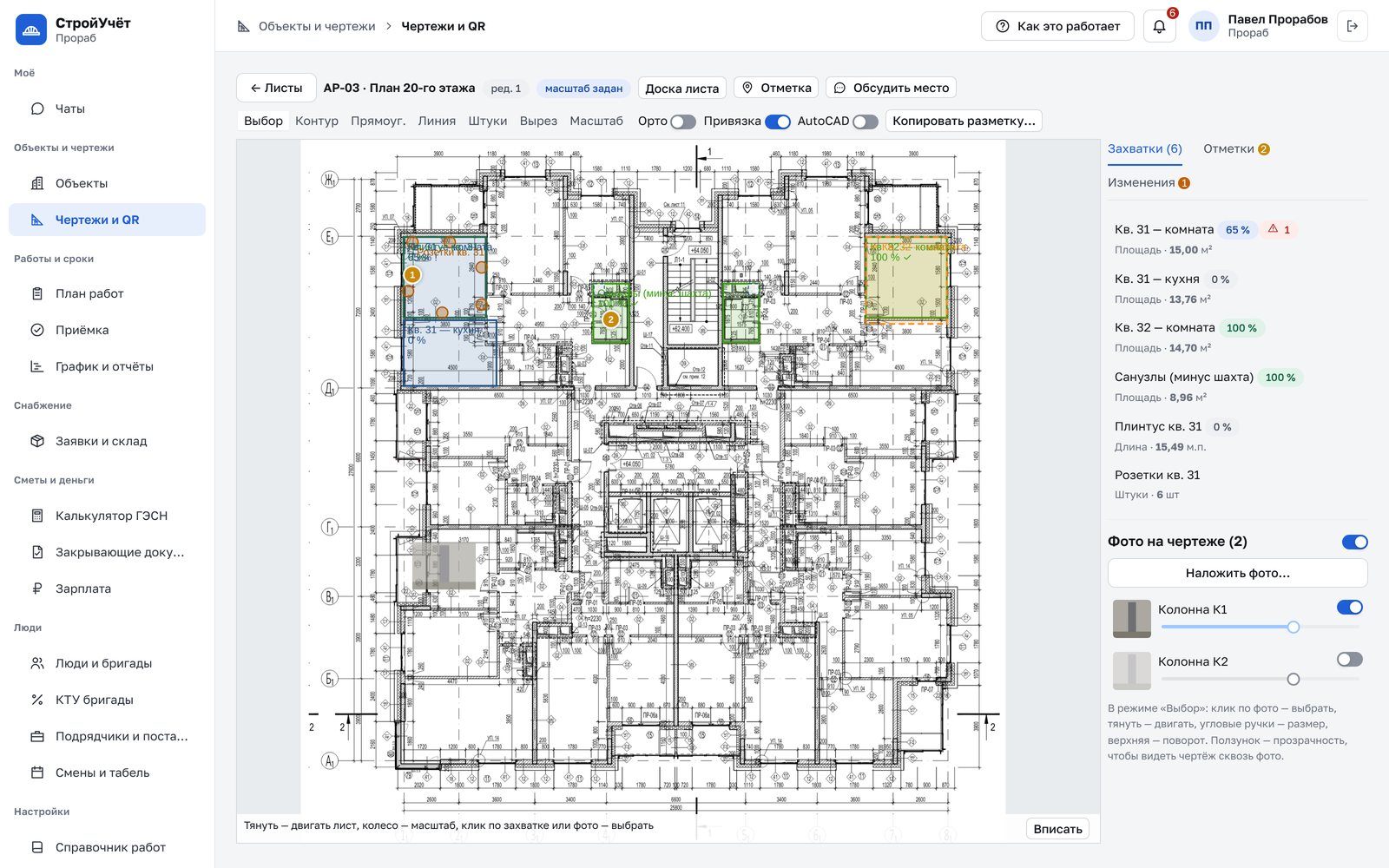Click the logout icon
This screenshot has width=1389, height=868.
click(x=1352, y=26)
